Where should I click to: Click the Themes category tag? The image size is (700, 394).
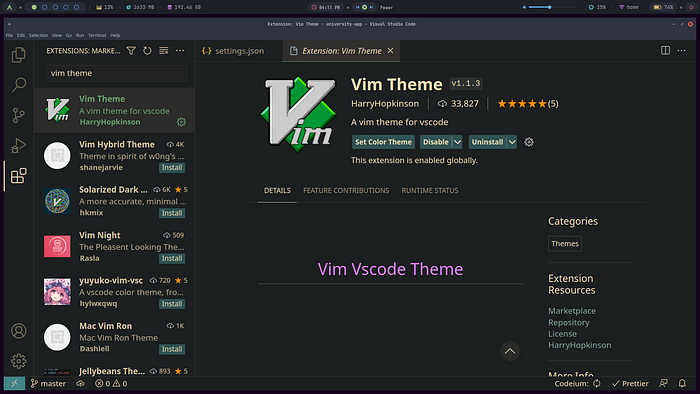click(x=565, y=244)
